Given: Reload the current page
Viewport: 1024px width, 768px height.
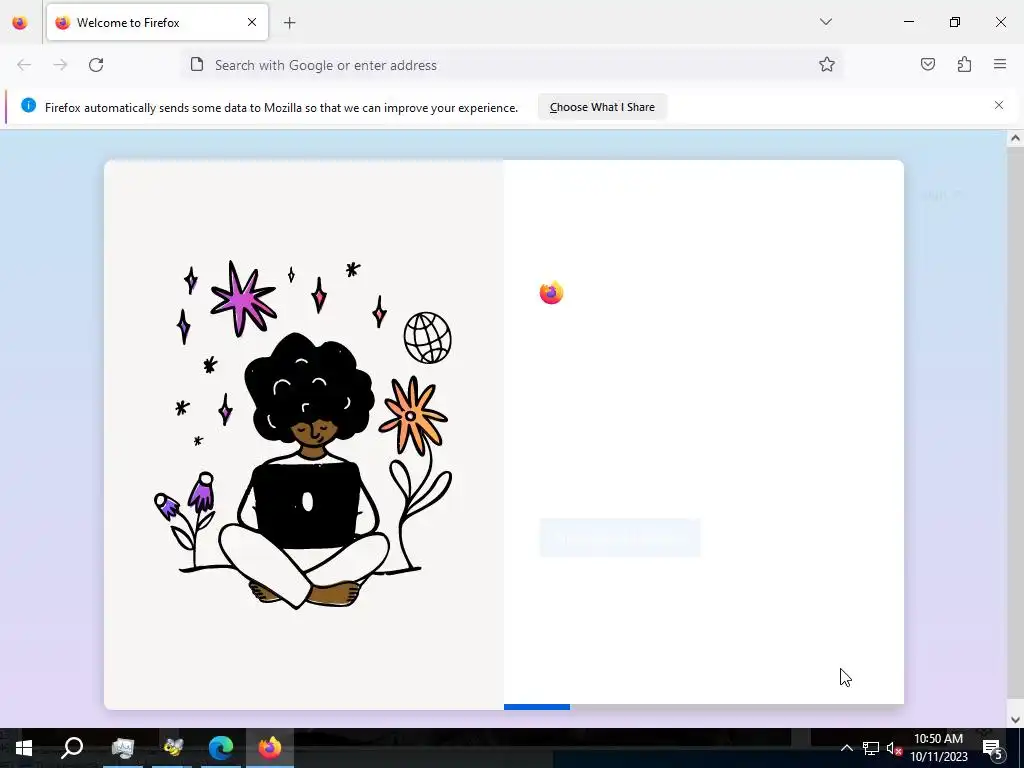Looking at the screenshot, I should (96, 65).
